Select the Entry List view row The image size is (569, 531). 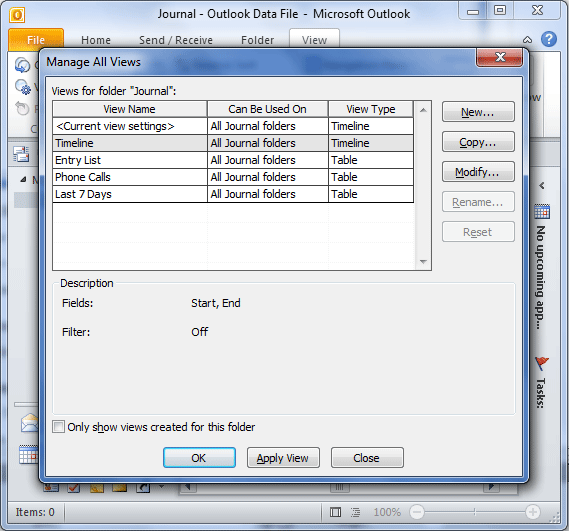[x=233, y=160]
